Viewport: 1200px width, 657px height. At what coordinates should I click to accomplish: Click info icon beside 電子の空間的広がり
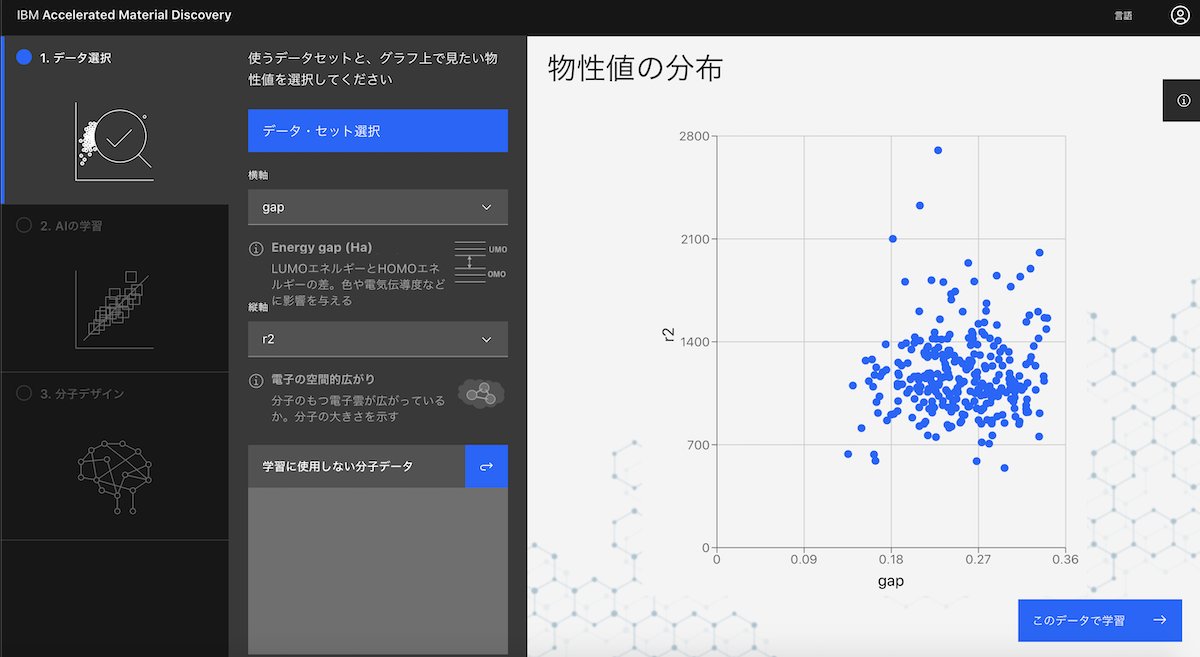(256, 381)
